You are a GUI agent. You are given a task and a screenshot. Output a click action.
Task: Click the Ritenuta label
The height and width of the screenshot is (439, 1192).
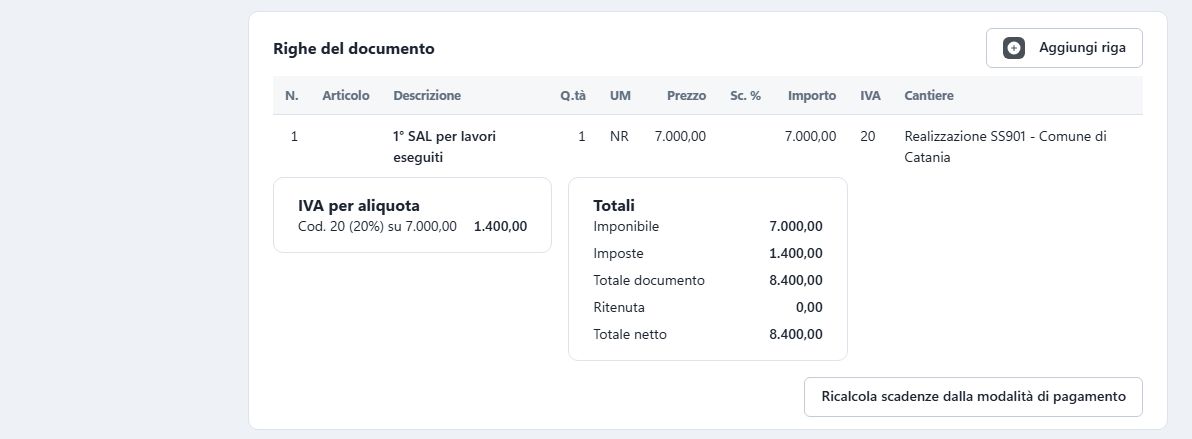click(x=620, y=307)
